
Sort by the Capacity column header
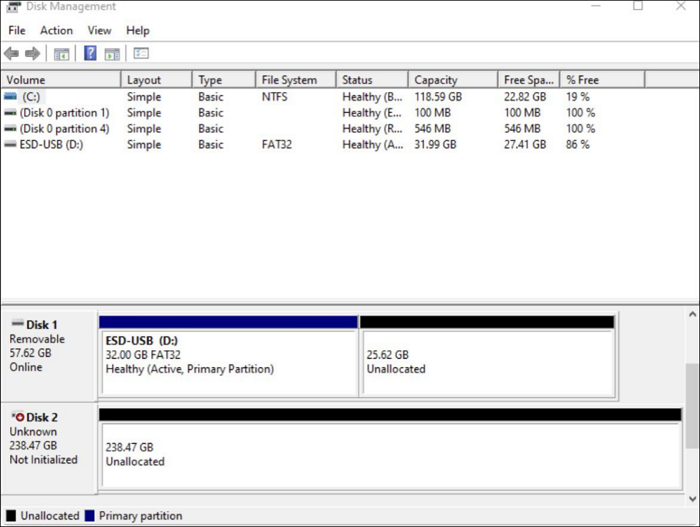(x=450, y=80)
